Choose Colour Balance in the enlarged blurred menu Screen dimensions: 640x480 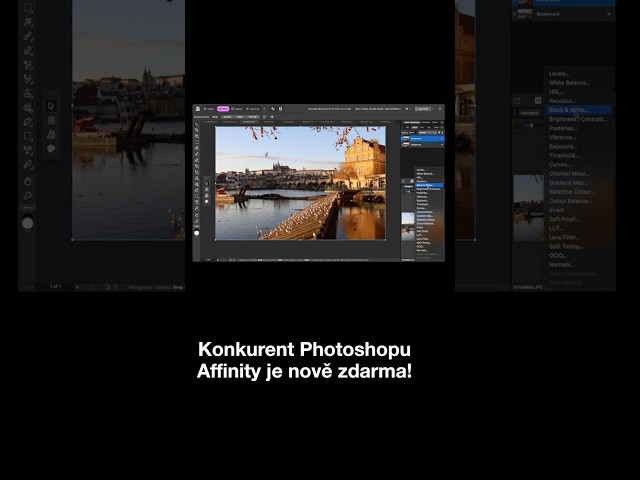(570, 201)
